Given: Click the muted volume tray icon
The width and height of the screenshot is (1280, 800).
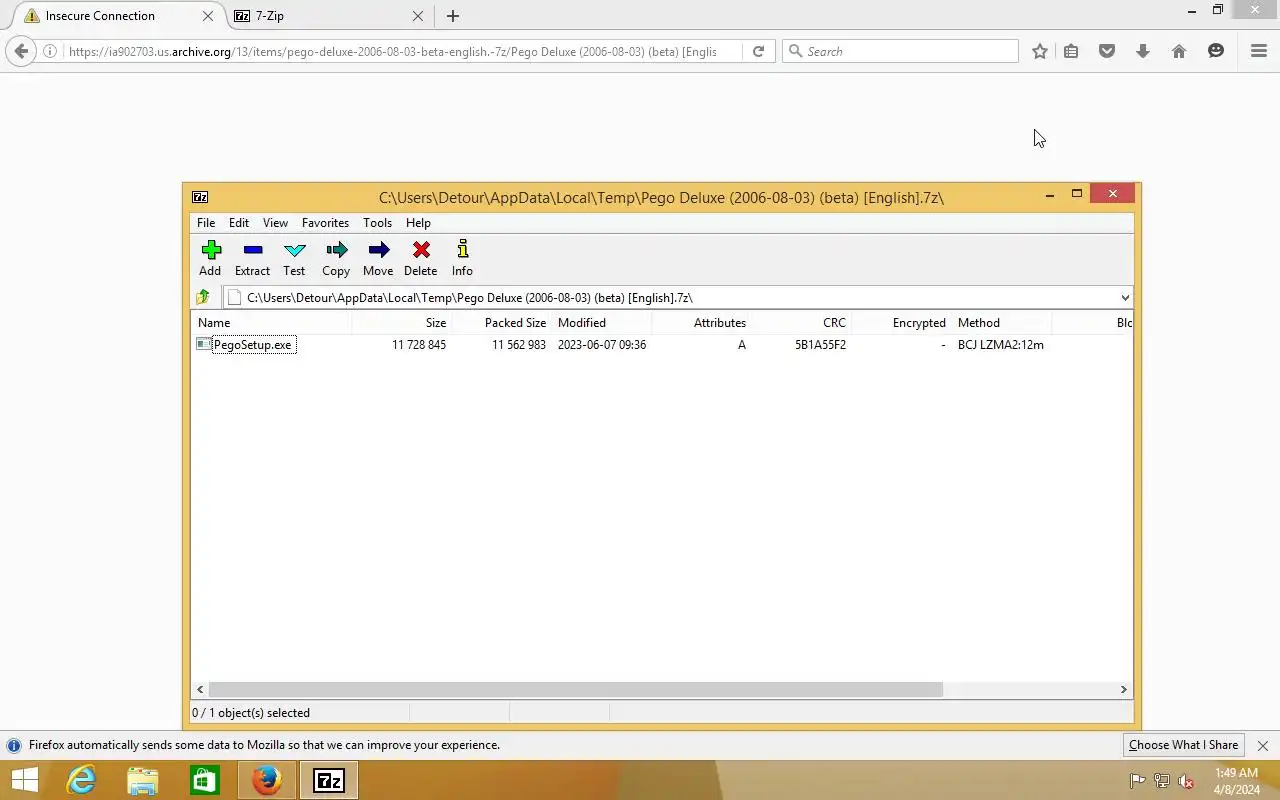Looking at the screenshot, I should pyautogui.click(x=1187, y=781).
